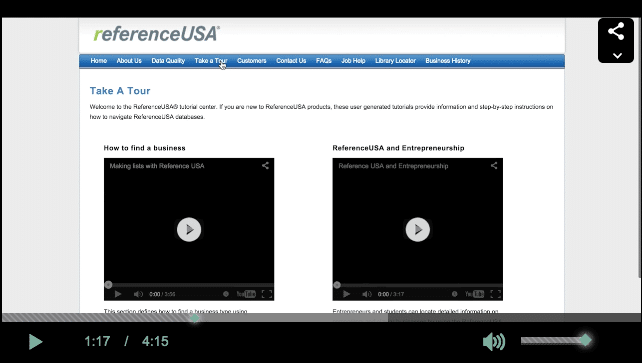Toggle fullscreen on the Entrepreneurship video
Image resolution: width=642 pixels, height=363 pixels.
click(495, 294)
